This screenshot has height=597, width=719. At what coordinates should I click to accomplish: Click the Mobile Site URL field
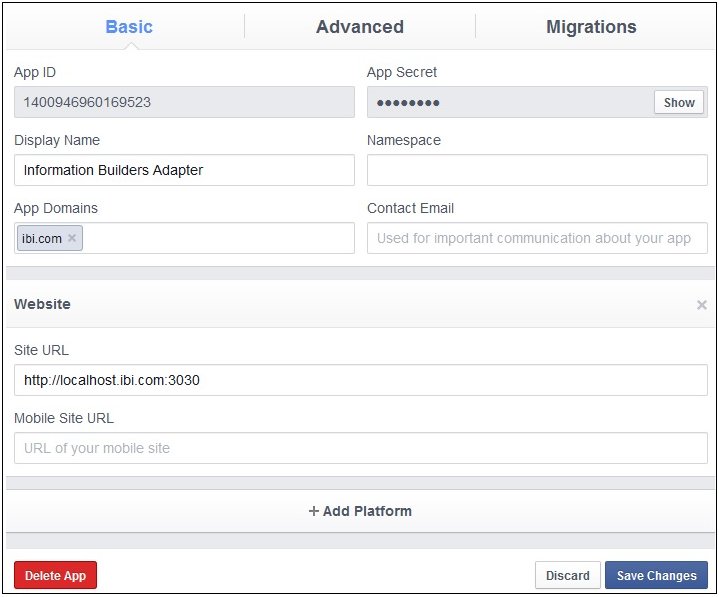(x=361, y=448)
